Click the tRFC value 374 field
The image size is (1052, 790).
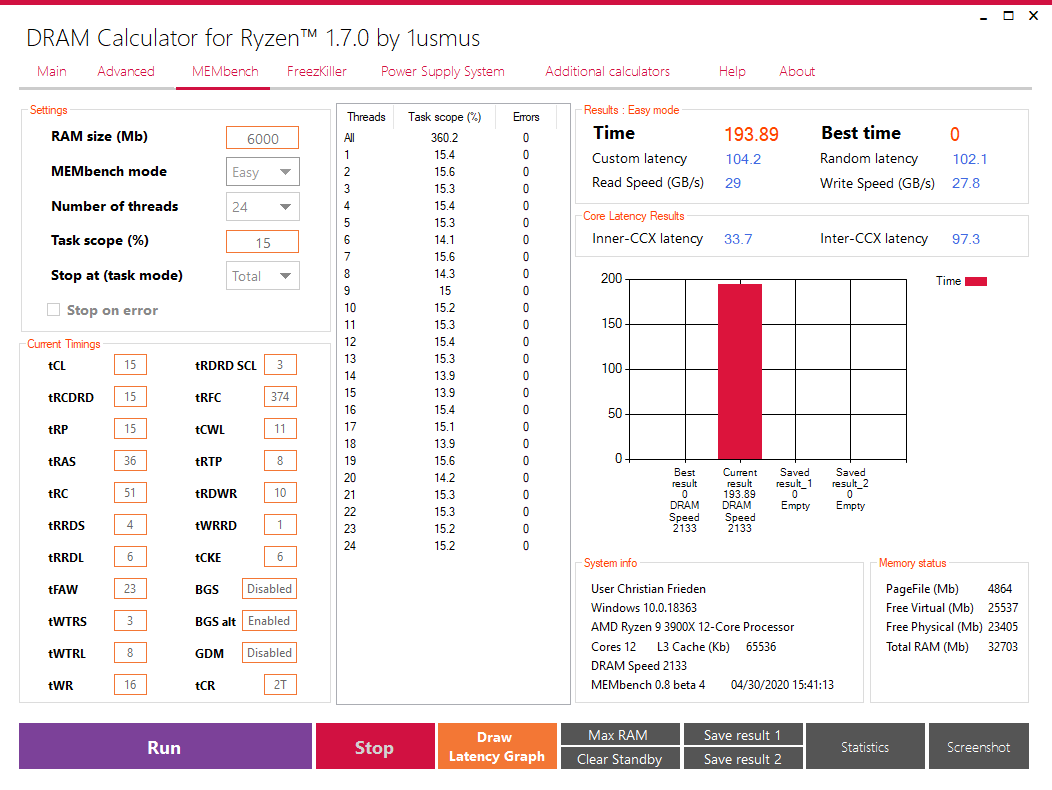280,397
